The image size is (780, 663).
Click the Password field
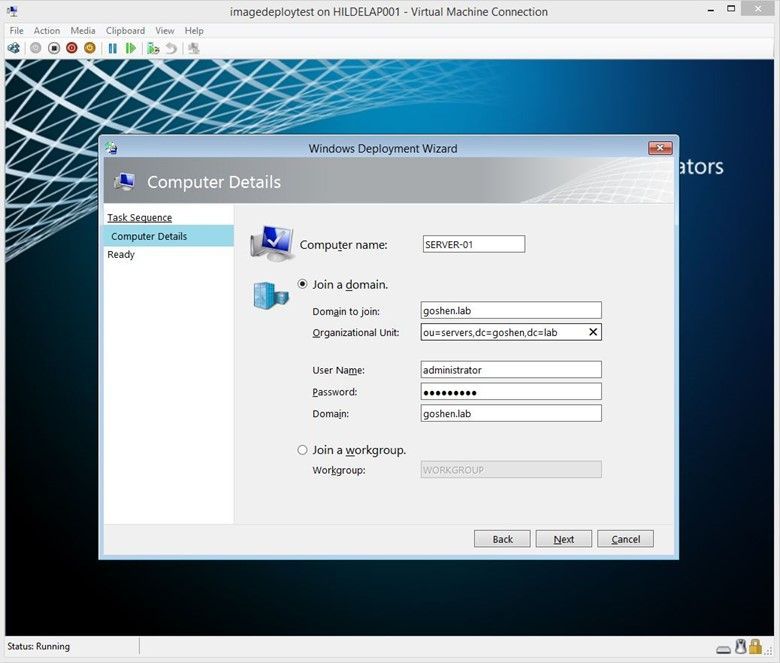[511, 391]
